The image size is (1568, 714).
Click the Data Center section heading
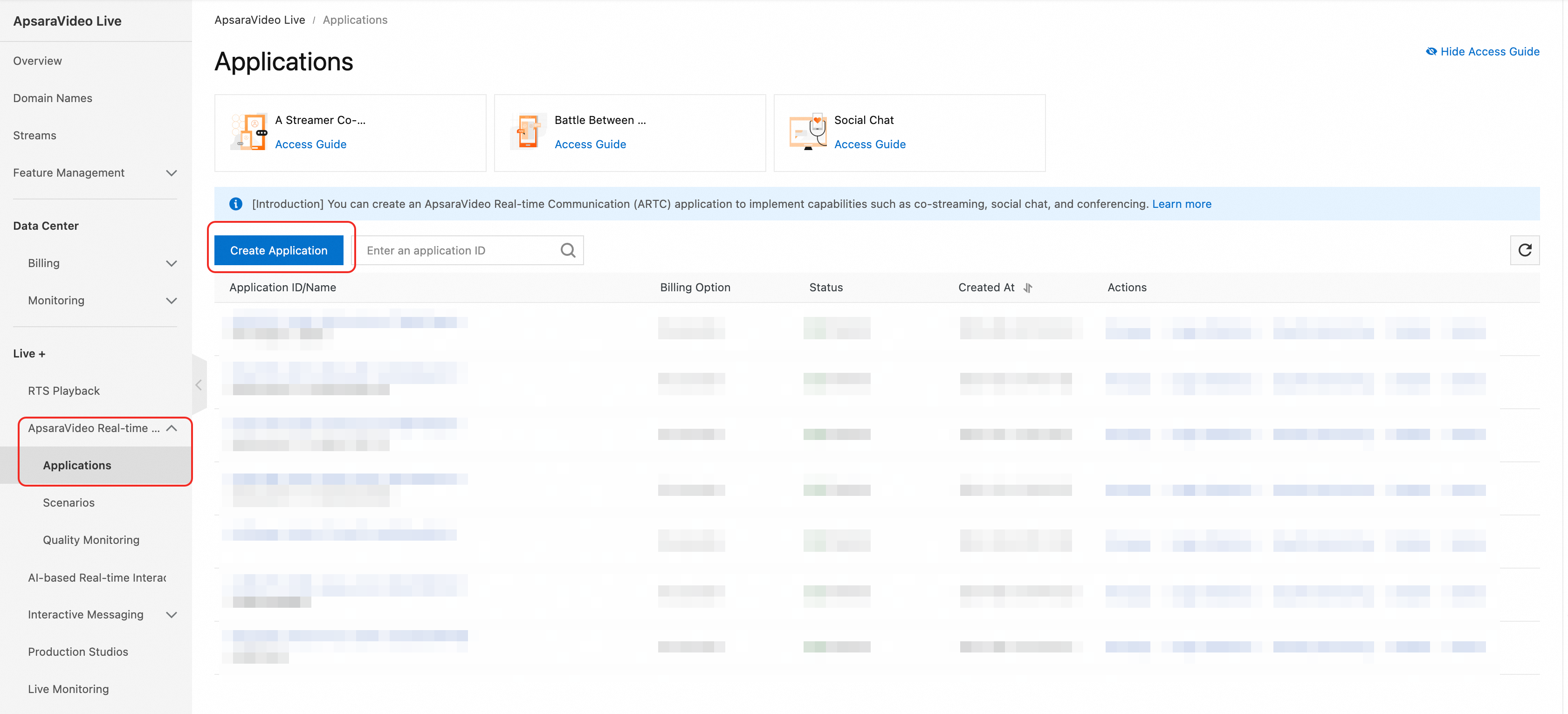(46, 226)
